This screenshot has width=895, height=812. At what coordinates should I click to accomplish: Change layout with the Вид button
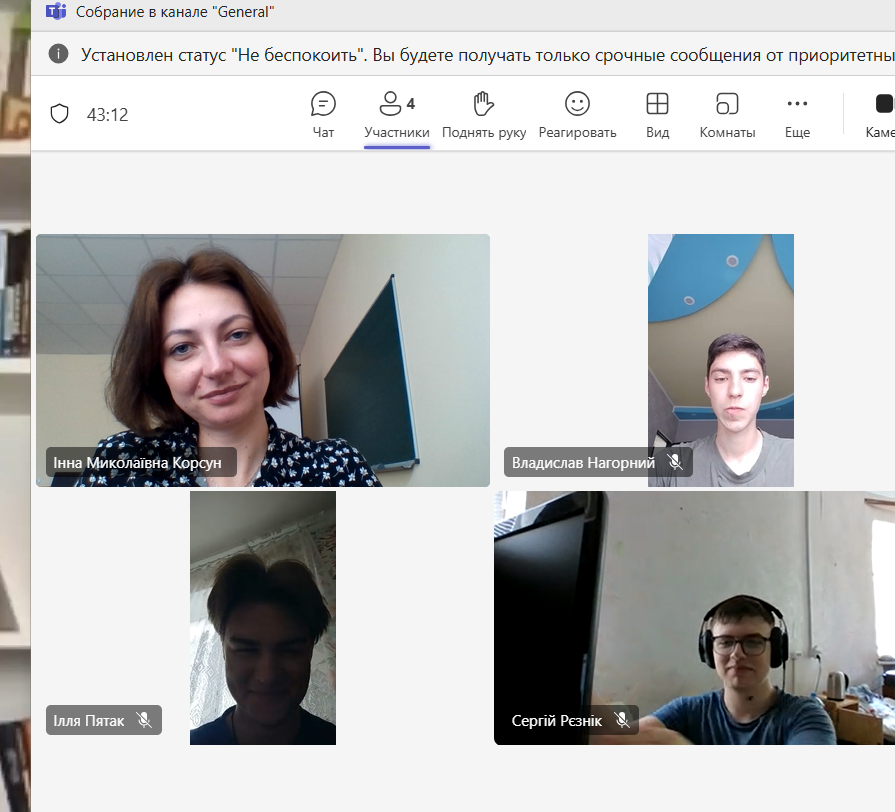657,115
